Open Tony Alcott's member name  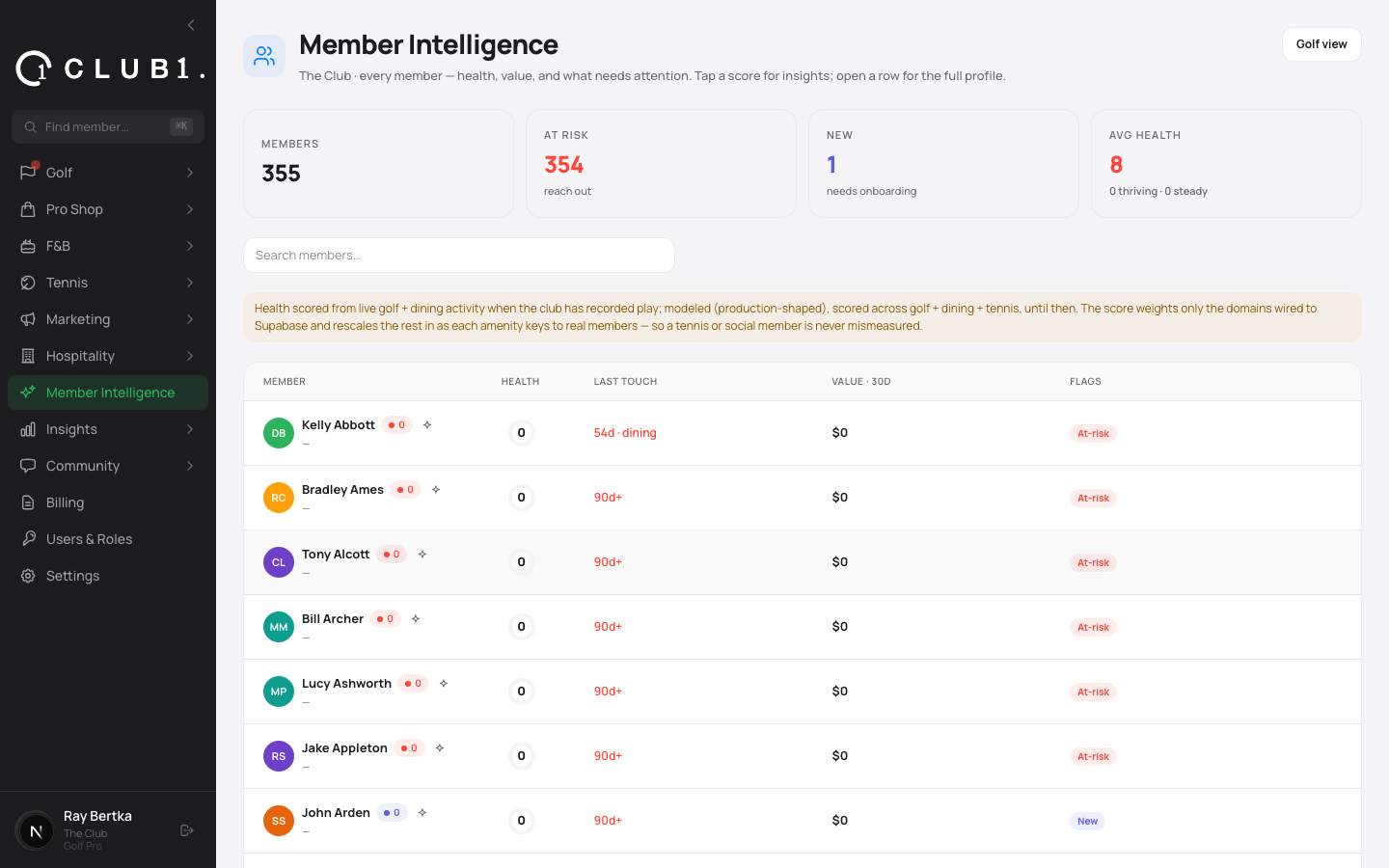click(x=336, y=555)
